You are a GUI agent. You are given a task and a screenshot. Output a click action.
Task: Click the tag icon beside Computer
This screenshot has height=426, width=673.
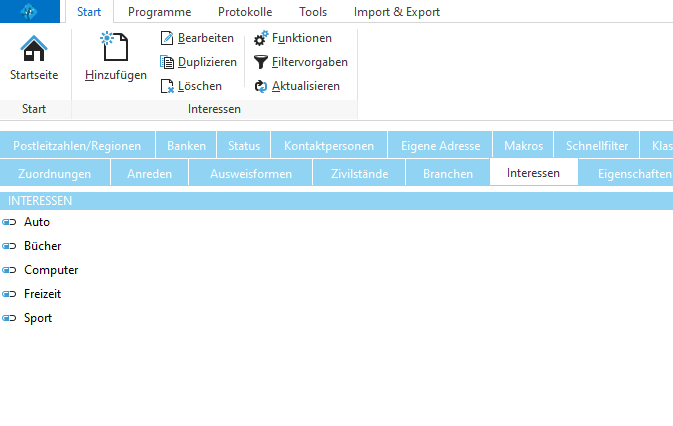pos(9,270)
